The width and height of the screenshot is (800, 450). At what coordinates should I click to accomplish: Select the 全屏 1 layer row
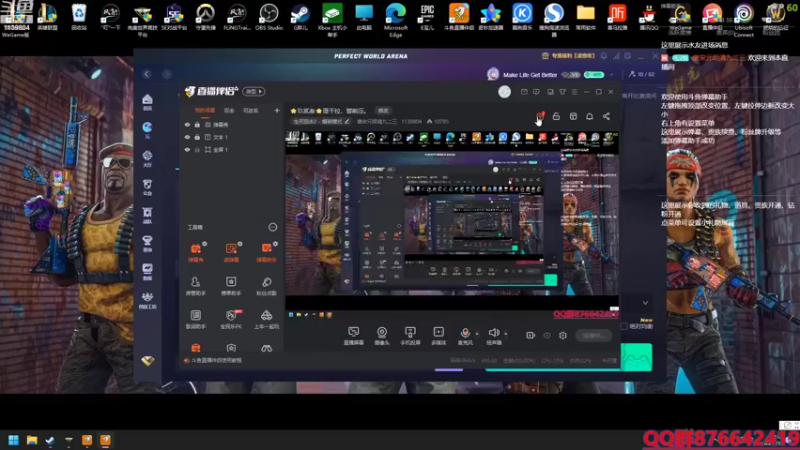click(x=232, y=149)
